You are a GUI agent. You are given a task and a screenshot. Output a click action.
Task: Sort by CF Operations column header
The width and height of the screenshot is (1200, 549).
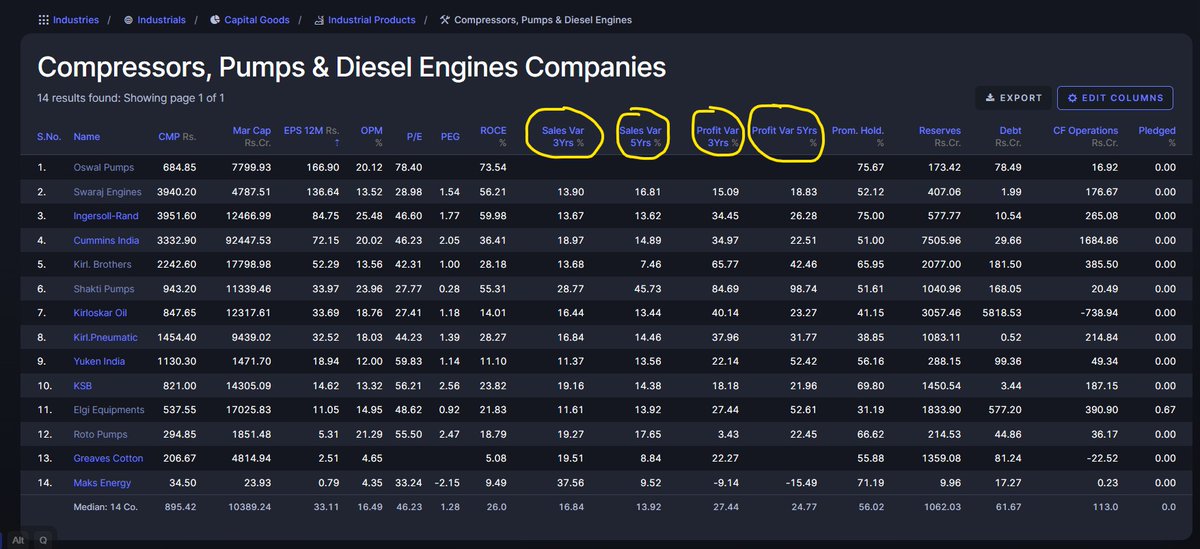click(x=1086, y=137)
